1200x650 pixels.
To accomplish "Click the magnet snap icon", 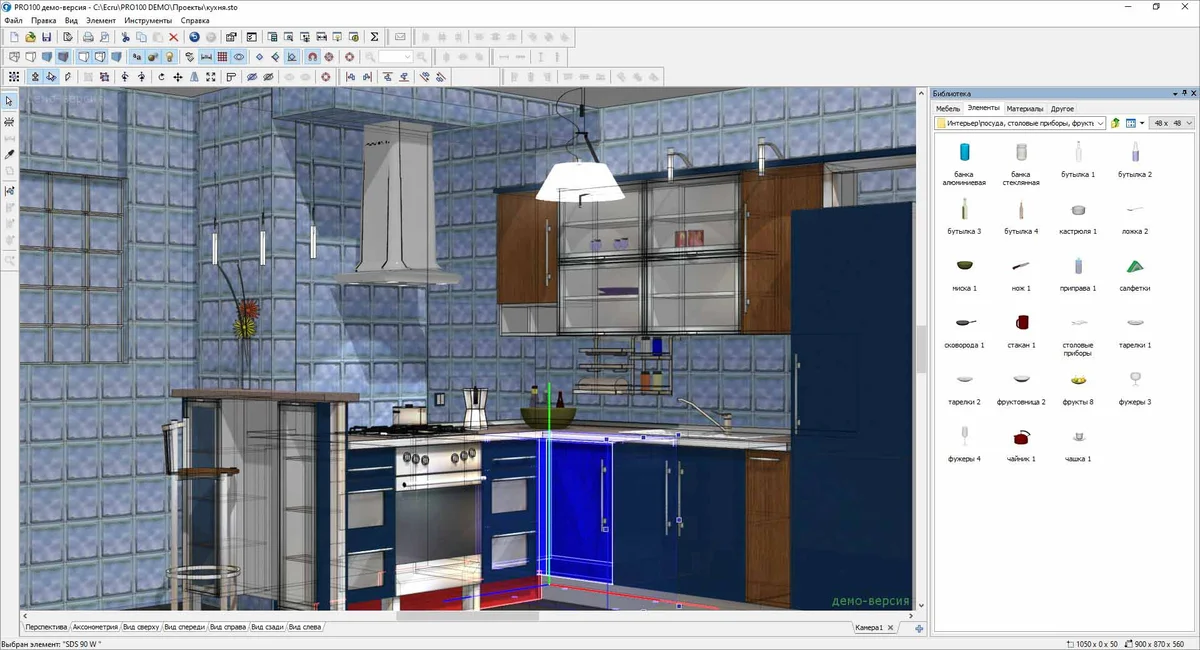I will click(312, 57).
